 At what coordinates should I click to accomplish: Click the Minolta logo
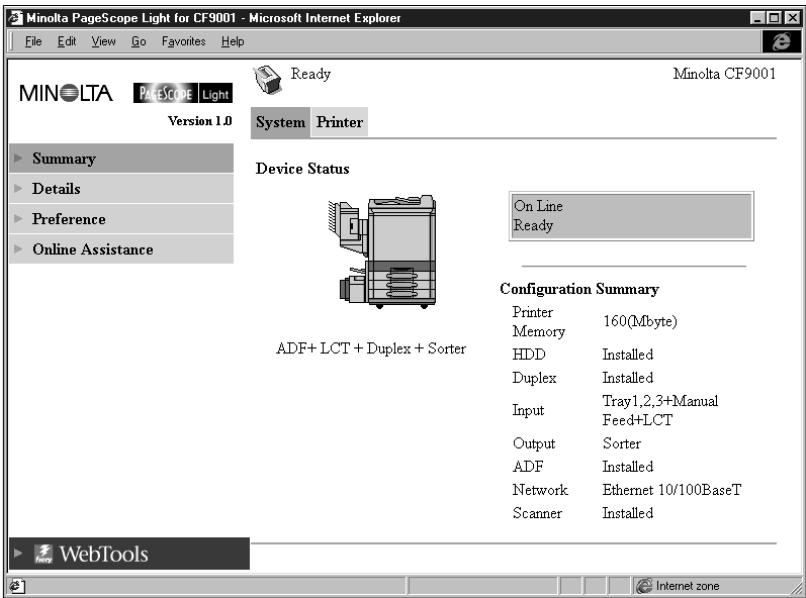click(66, 93)
